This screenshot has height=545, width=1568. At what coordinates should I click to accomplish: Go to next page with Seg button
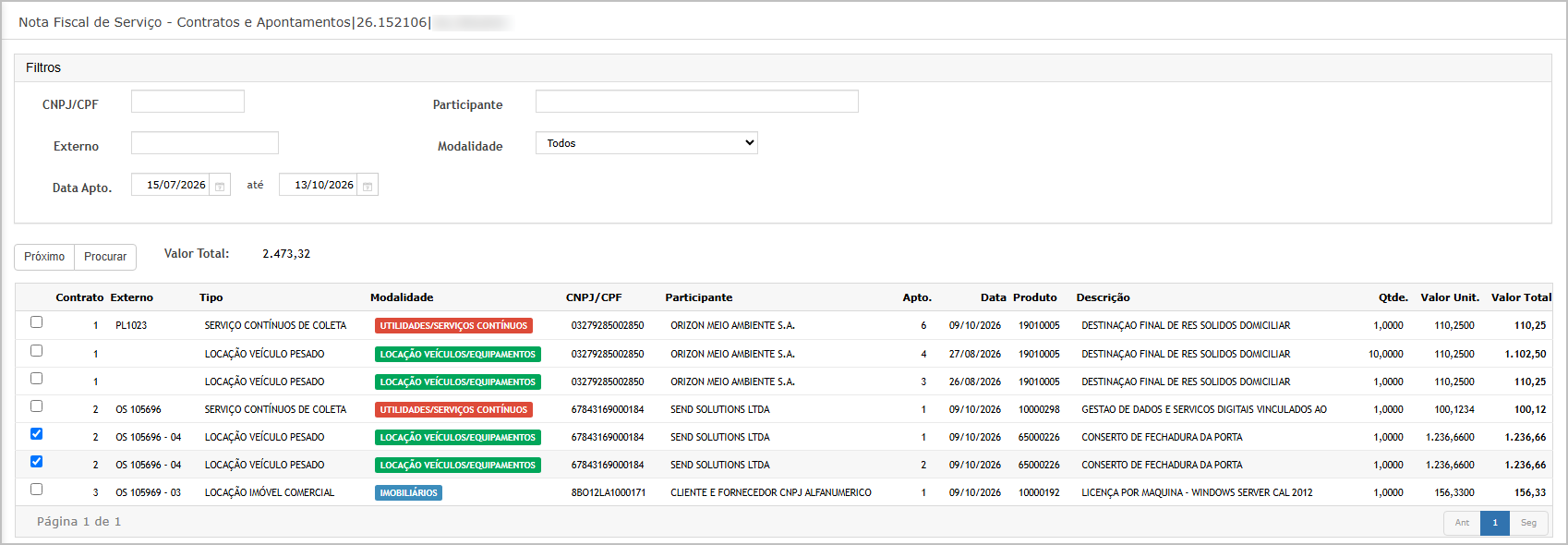[x=1528, y=523]
